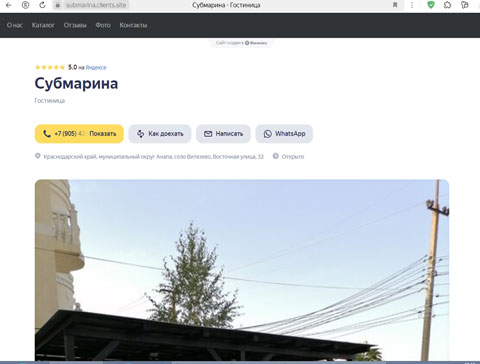The image size is (480, 364).
Task: Open the О нас menu item
Action: [15, 25]
